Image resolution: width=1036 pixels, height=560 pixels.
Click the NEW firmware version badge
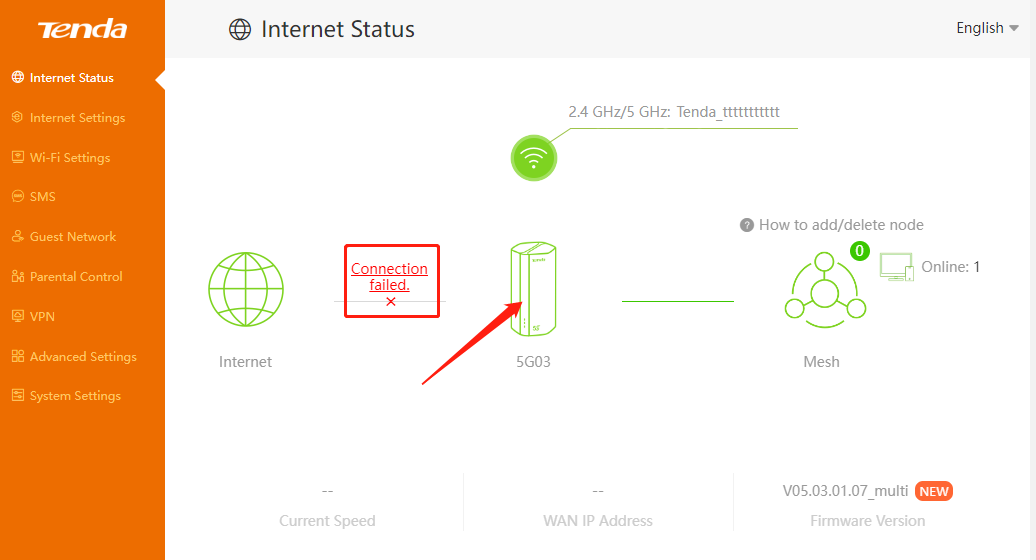pos(934,491)
